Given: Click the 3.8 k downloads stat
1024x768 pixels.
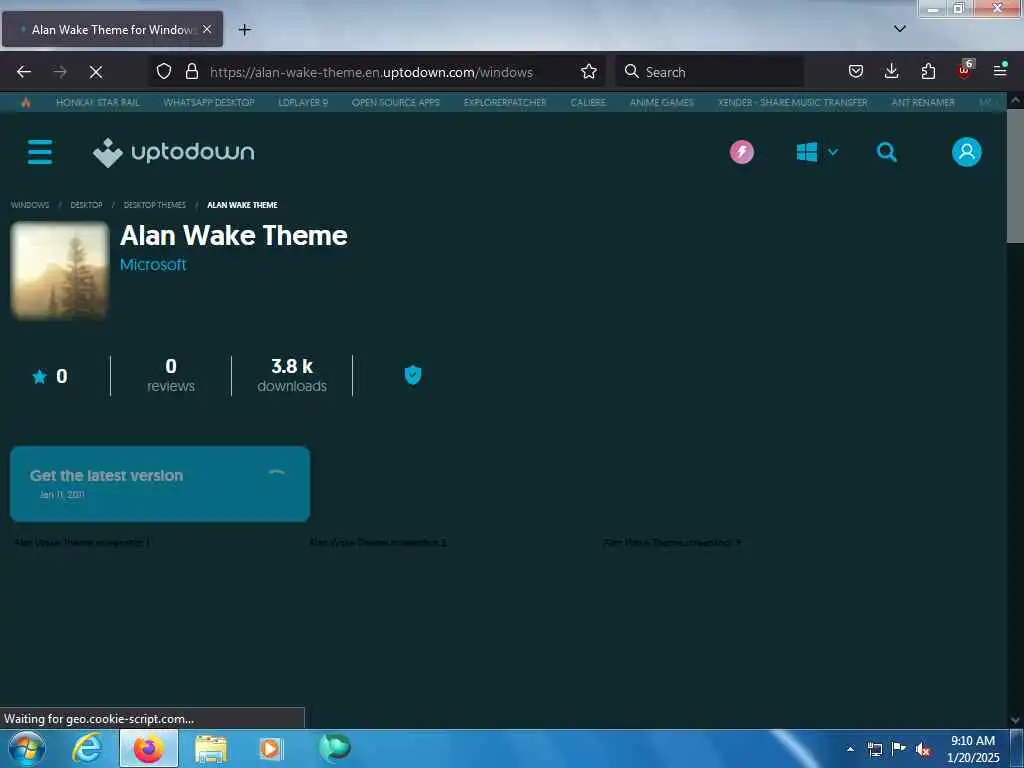Looking at the screenshot, I should 292,375.
